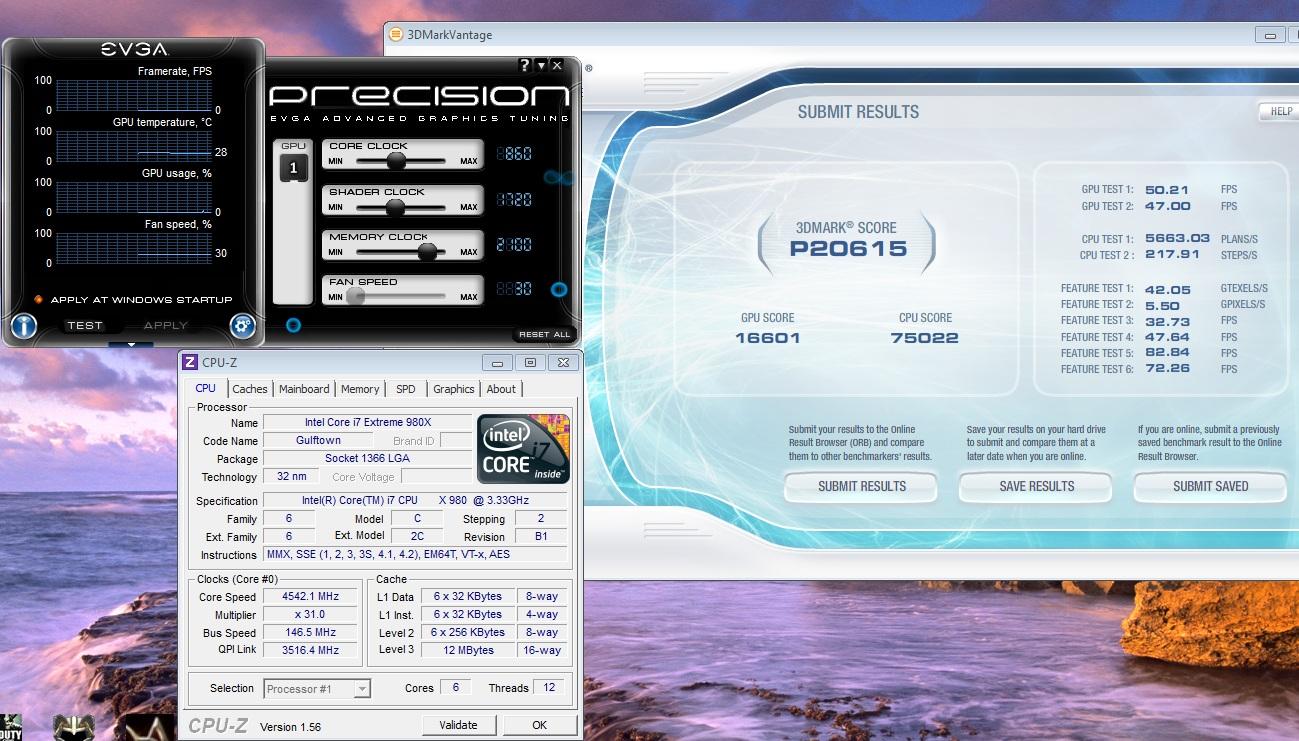
Task: Click the Threads count field showing 12
Action: tap(549, 687)
